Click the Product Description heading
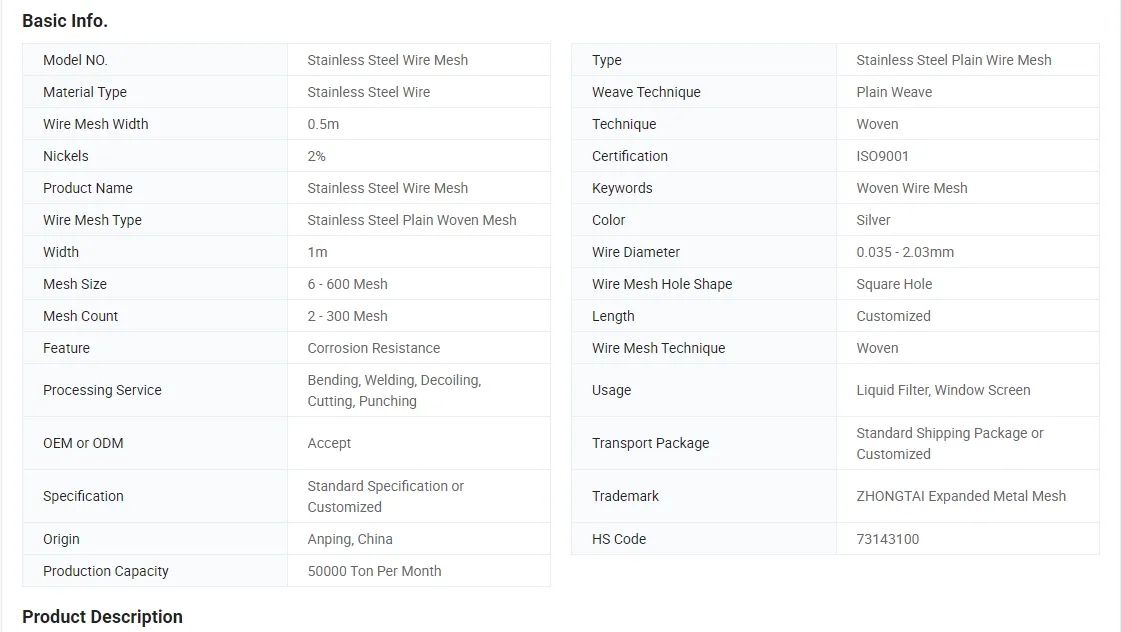This screenshot has height=632, width=1121. click(102, 616)
